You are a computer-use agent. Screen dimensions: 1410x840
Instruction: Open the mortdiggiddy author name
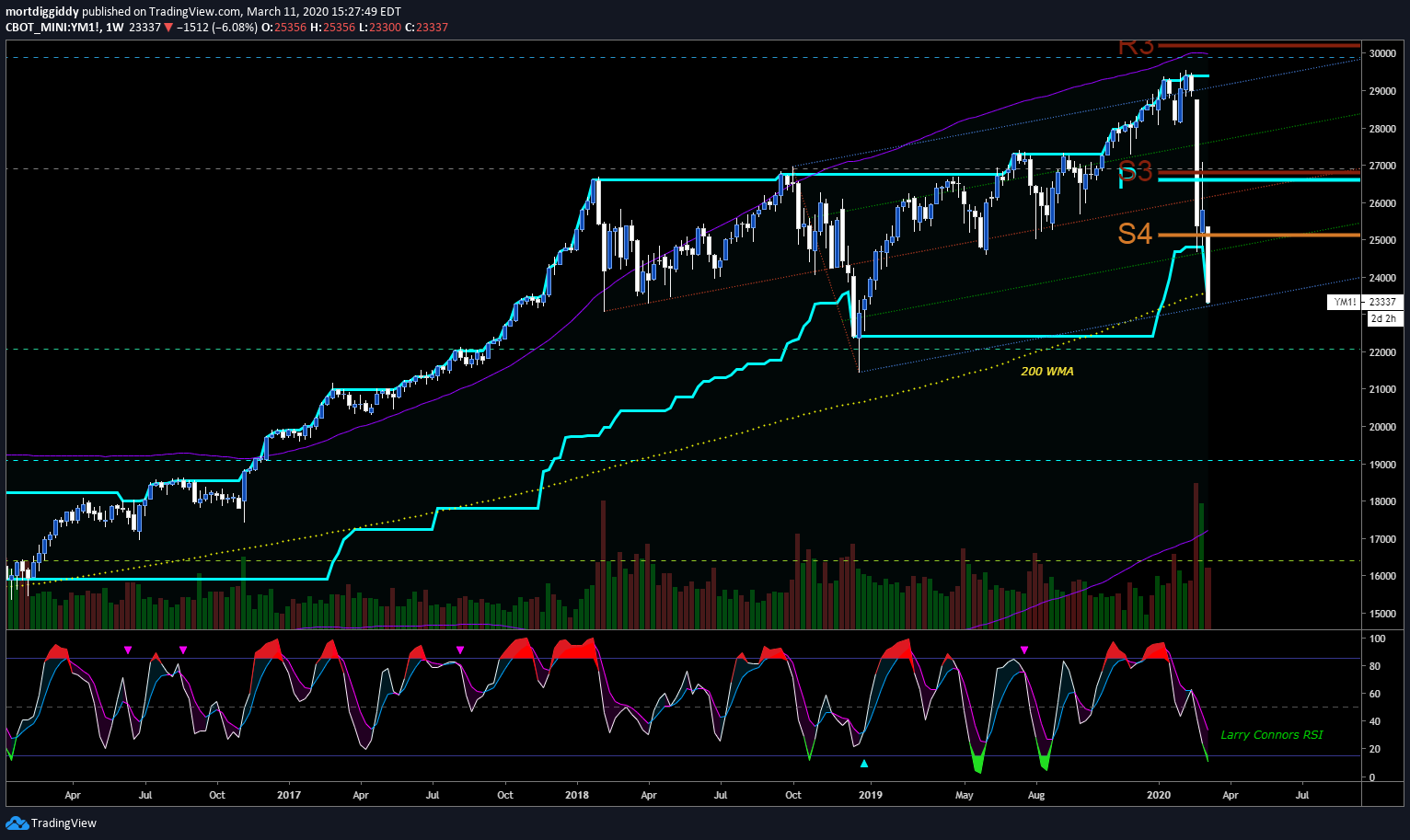pyautogui.click(x=42, y=12)
